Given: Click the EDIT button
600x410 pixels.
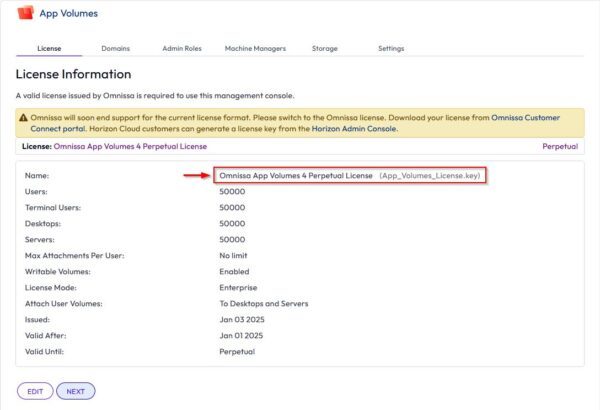Looking at the screenshot, I should 35,391.
